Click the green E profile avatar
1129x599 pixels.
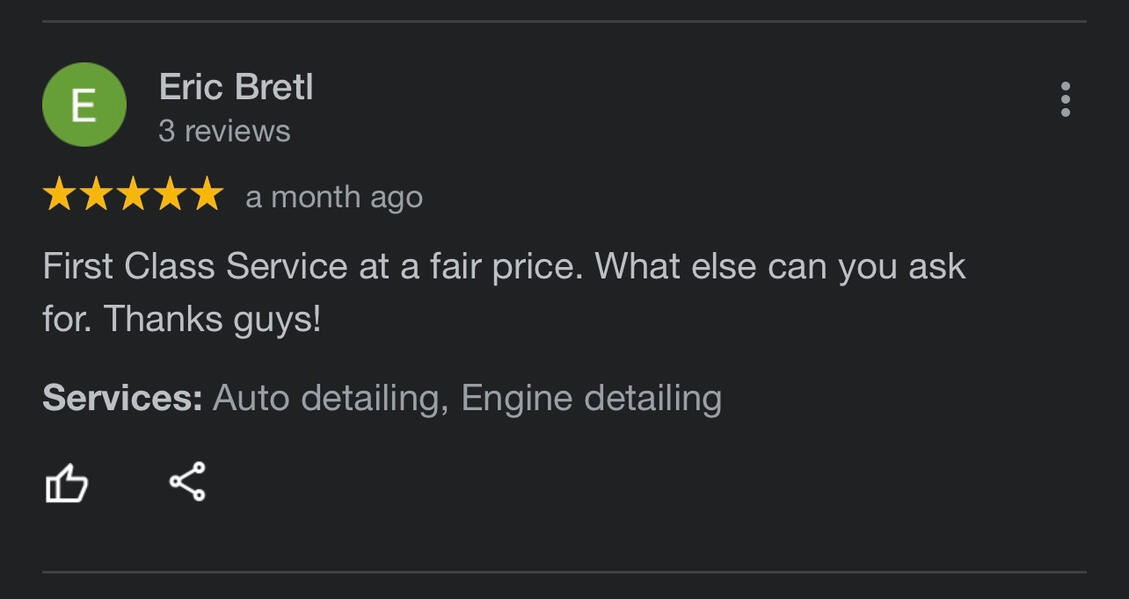tap(84, 105)
